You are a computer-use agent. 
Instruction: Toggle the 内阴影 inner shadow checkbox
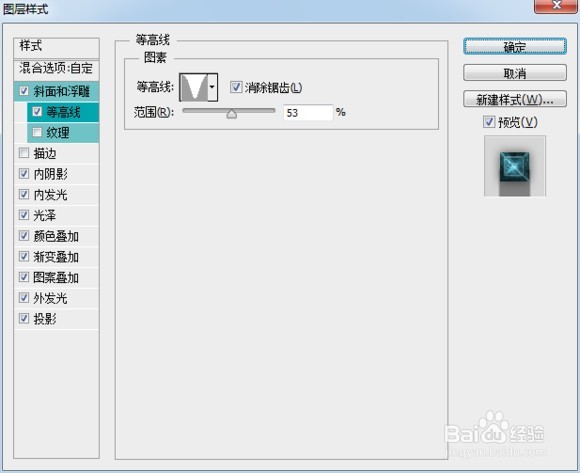[24, 173]
